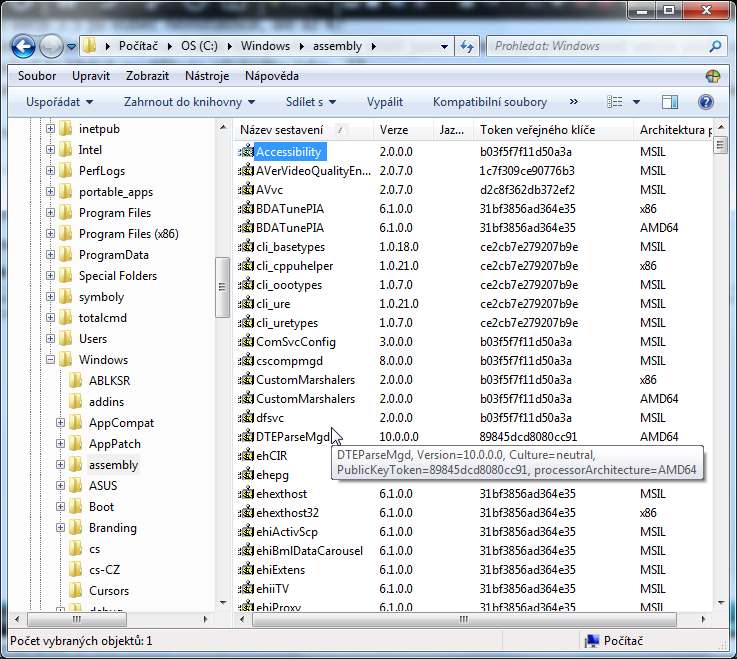Open the Zobrazit menu
Image resolution: width=737 pixels, height=659 pixels.
[147, 76]
